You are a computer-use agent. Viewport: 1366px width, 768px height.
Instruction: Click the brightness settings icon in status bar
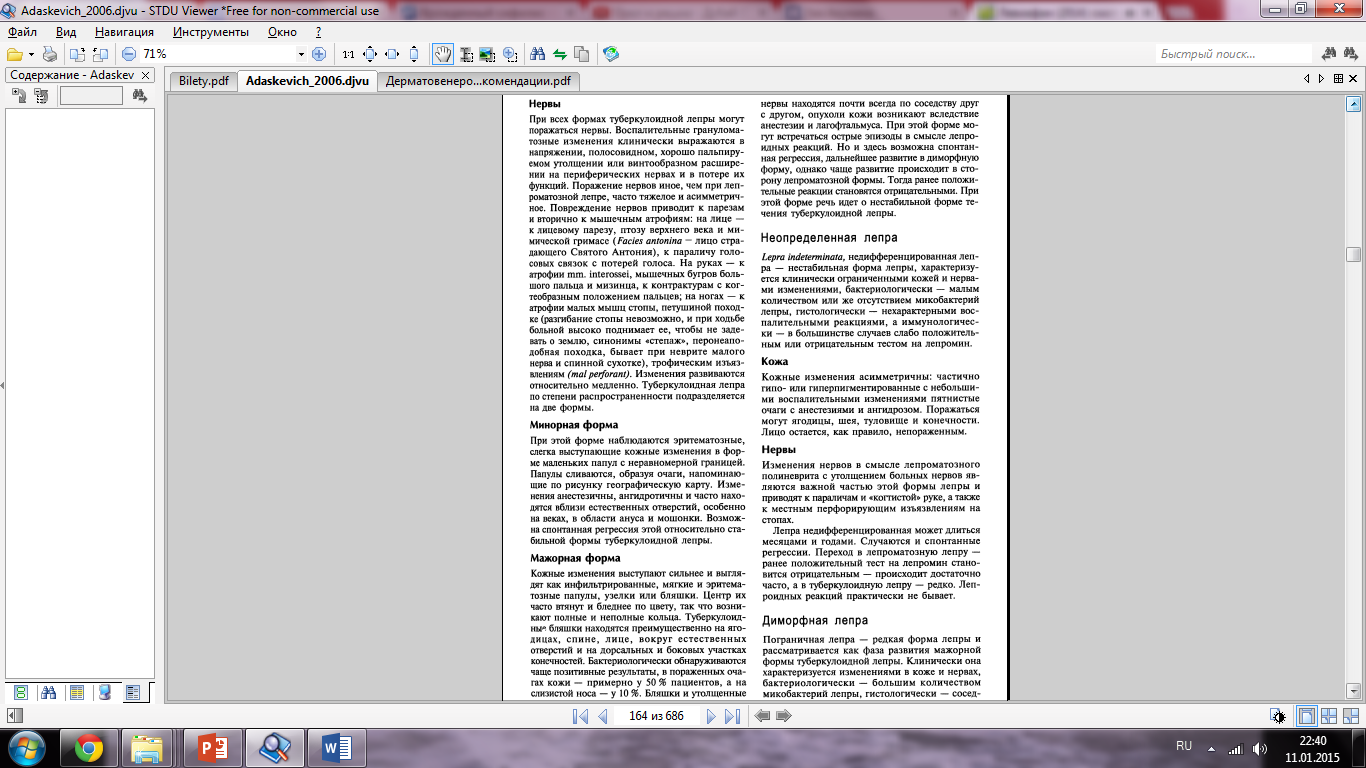[1277, 716]
